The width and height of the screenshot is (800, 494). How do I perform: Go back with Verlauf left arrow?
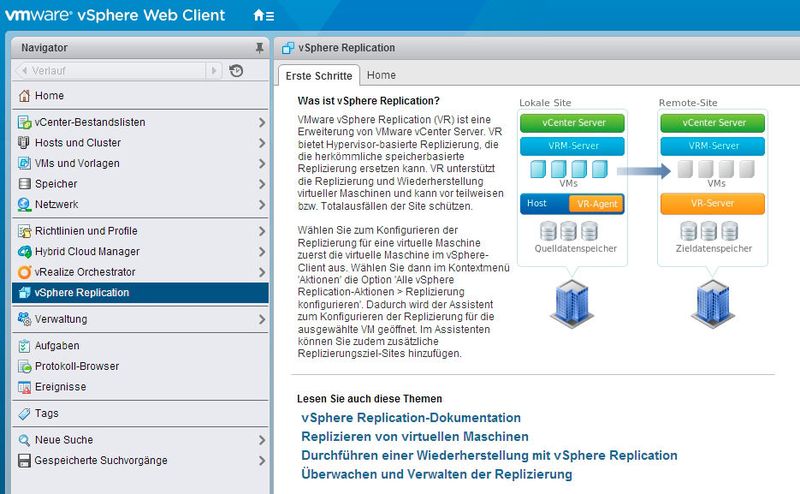(x=24, y=70)
